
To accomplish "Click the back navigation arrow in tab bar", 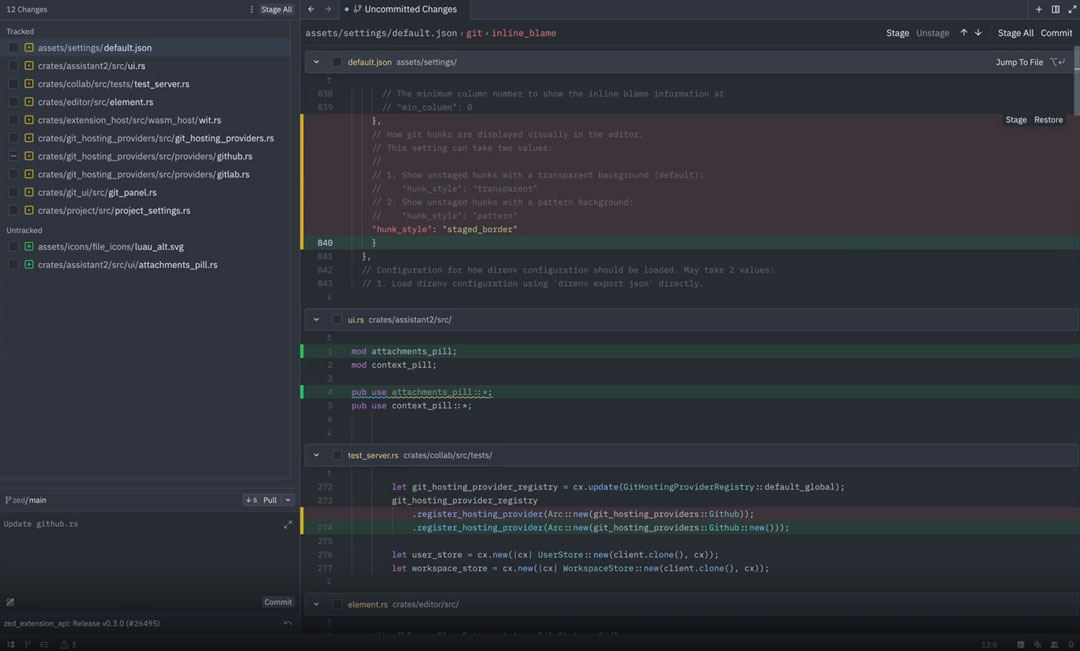I will point(311,9).
